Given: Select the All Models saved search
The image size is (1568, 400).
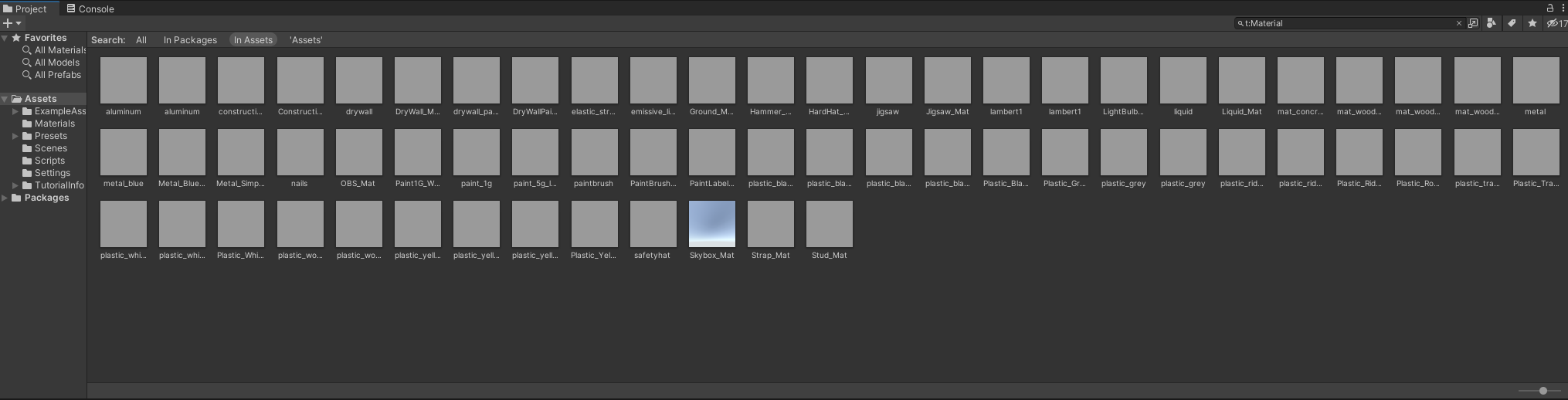Looking at the screenshot, I should [x=51, y=63].
